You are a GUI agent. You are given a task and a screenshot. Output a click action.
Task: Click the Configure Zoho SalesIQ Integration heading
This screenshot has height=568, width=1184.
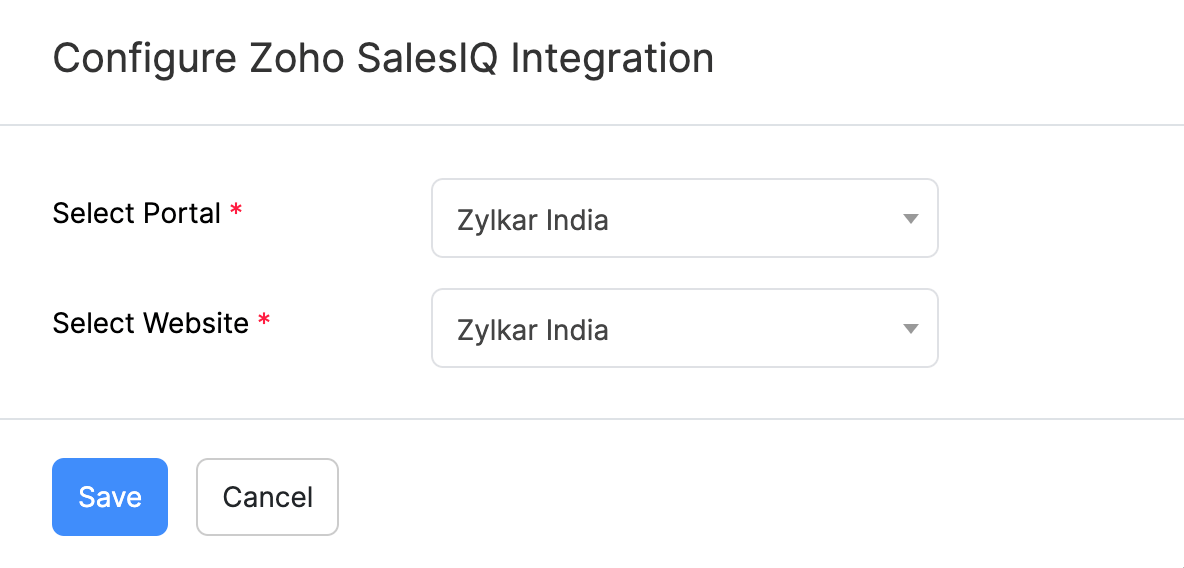coord(383,58)
